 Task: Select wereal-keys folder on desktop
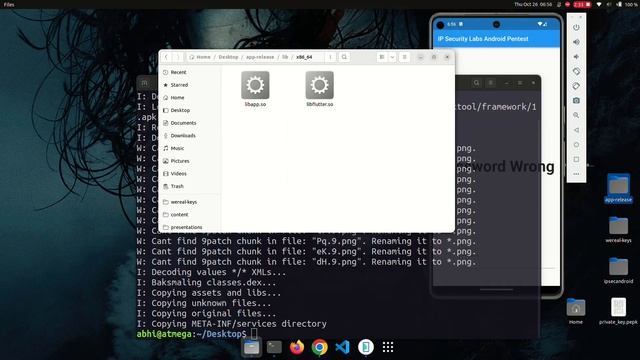[x=618, y=229]
